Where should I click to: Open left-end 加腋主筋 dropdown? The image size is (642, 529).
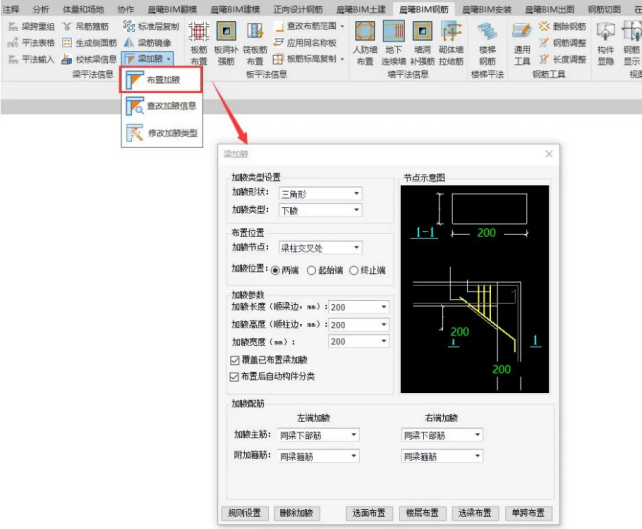pyautogui.click(x=318, y=435)
